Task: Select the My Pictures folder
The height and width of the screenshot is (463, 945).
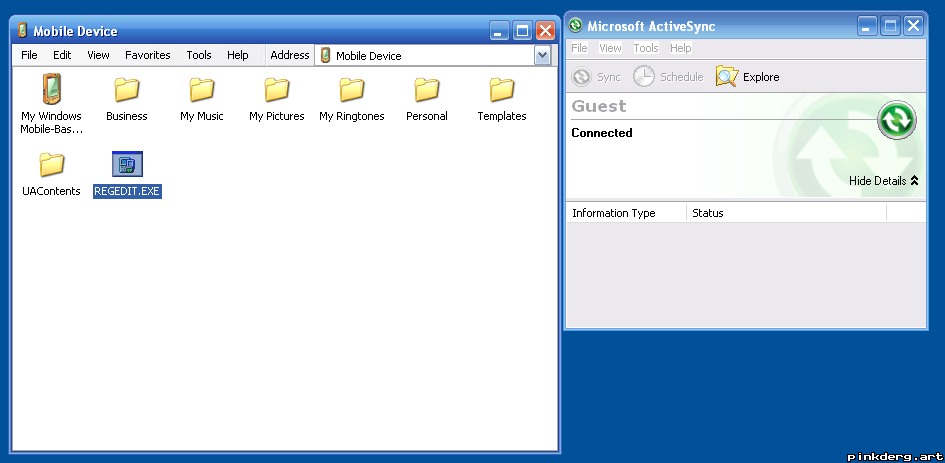Action: (277, 90)
